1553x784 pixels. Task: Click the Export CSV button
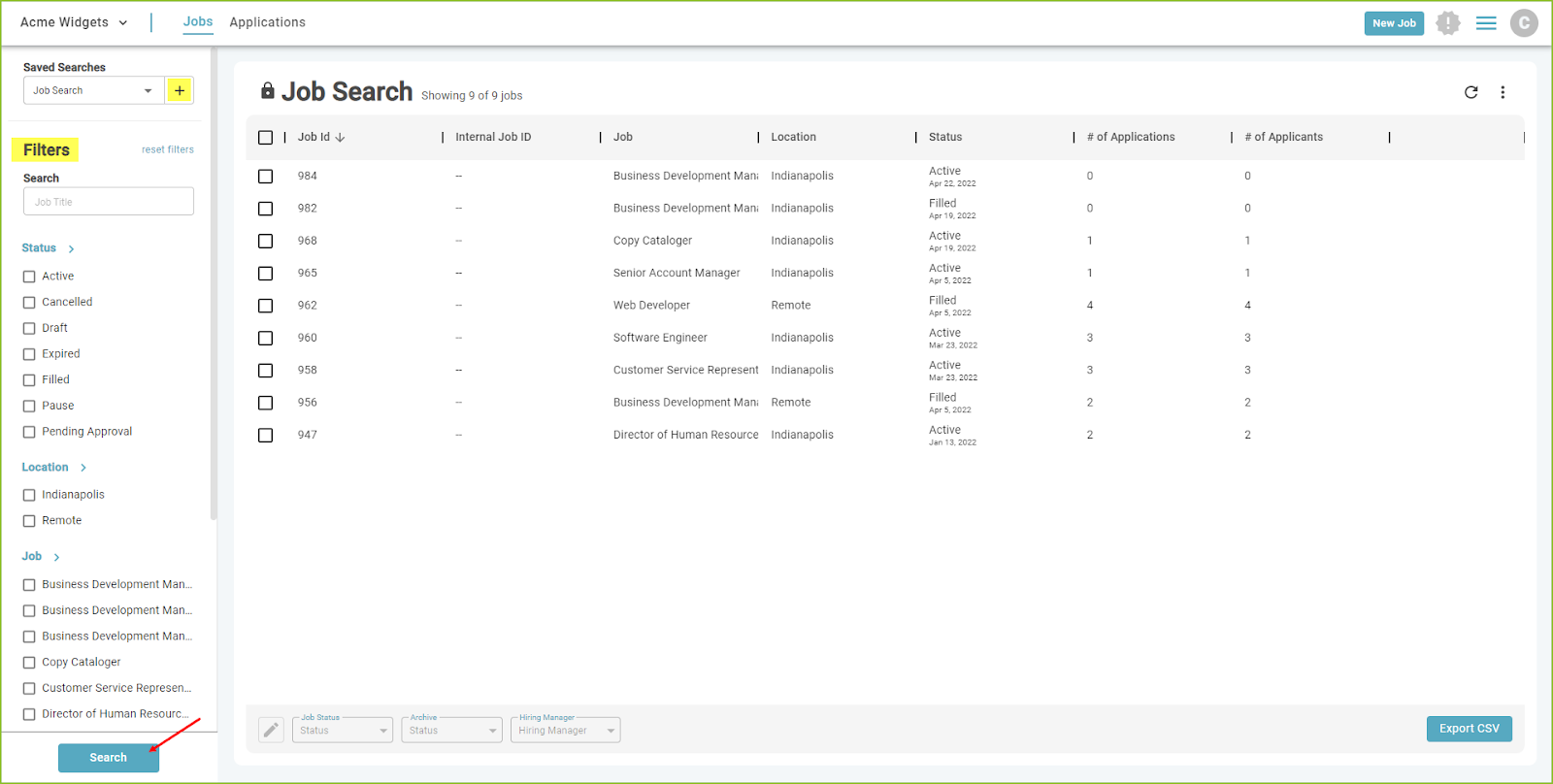click(1470, 729)
